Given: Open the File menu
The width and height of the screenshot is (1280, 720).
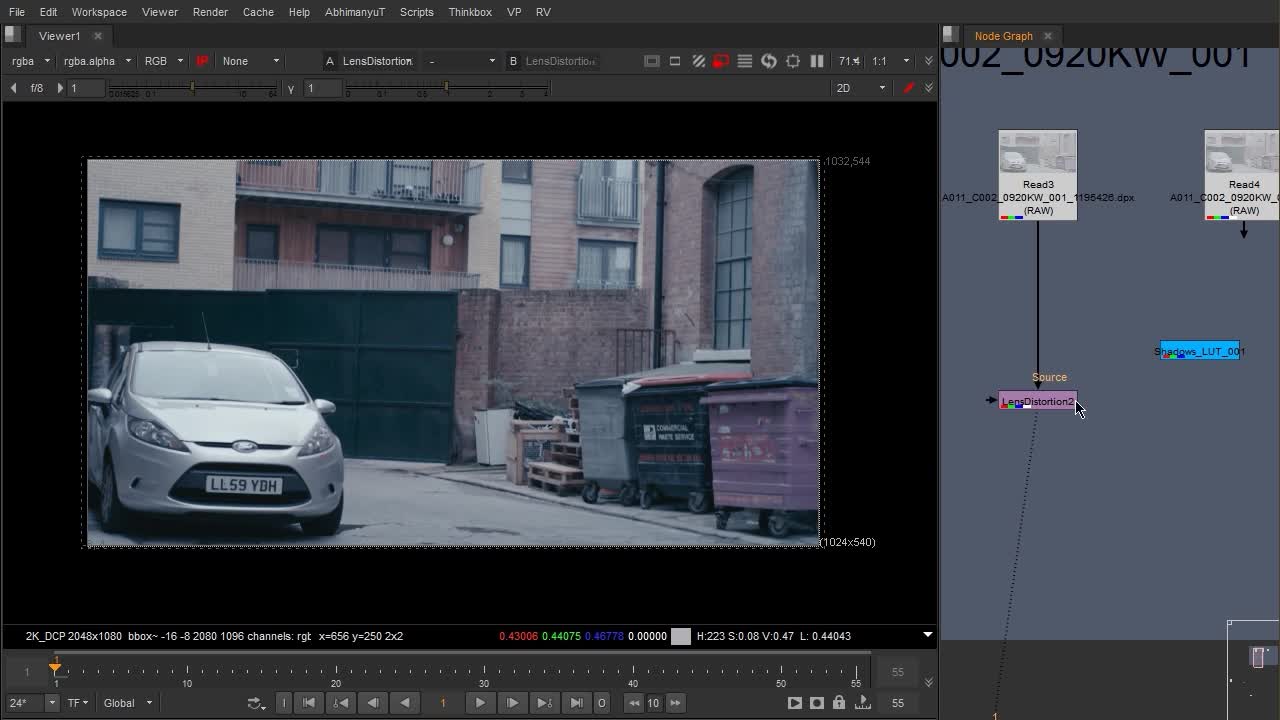Looking at the screenshot, I should tap(17, 12).
